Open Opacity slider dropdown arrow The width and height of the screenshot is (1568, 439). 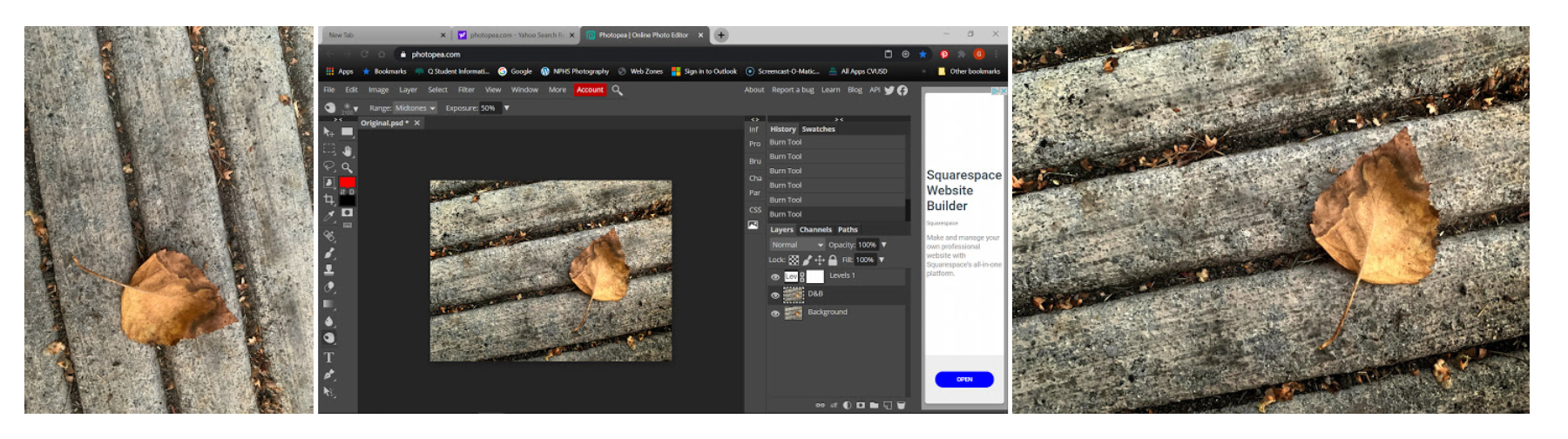[883, 245]
